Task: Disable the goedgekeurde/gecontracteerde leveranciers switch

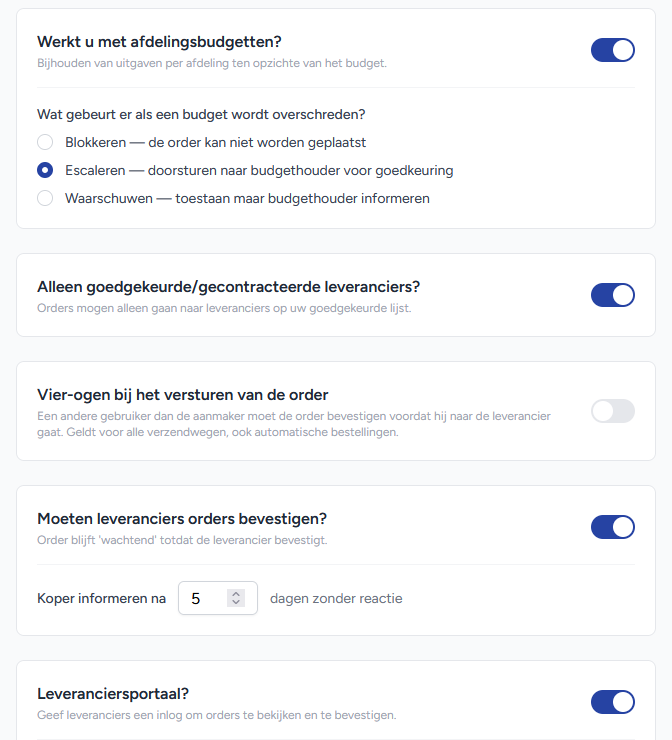Action: (x=613, y=295)
